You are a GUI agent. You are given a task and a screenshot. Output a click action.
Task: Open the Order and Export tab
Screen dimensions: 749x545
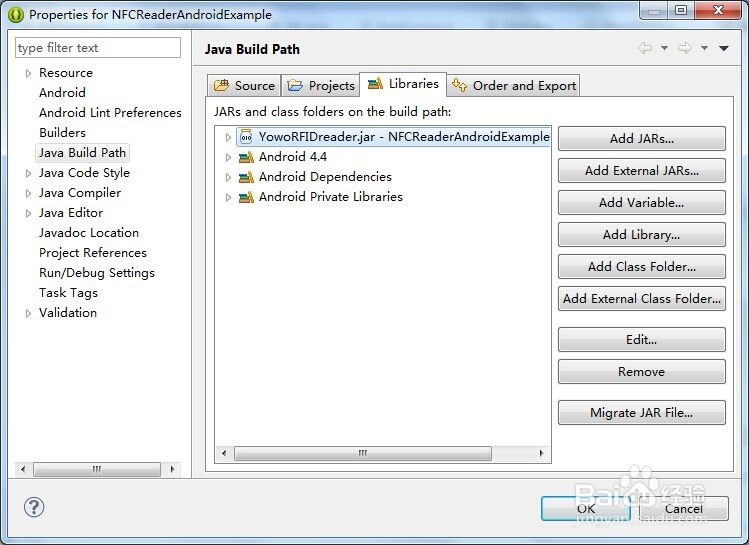click(514, 85)
